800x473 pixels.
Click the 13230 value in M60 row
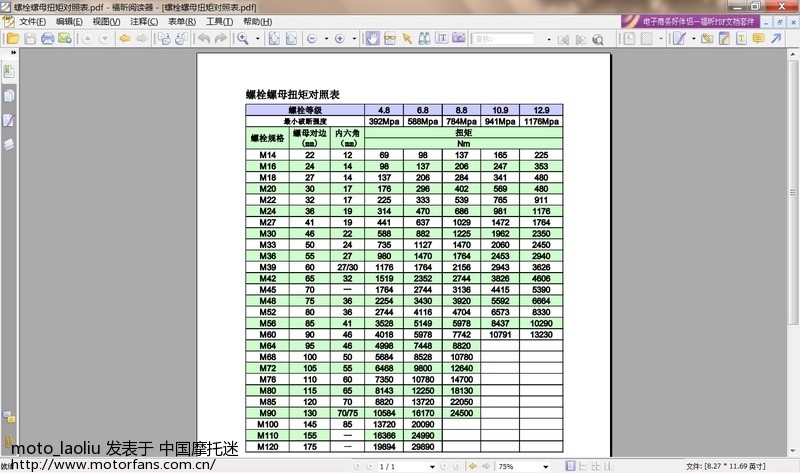(x=541, y=334)
